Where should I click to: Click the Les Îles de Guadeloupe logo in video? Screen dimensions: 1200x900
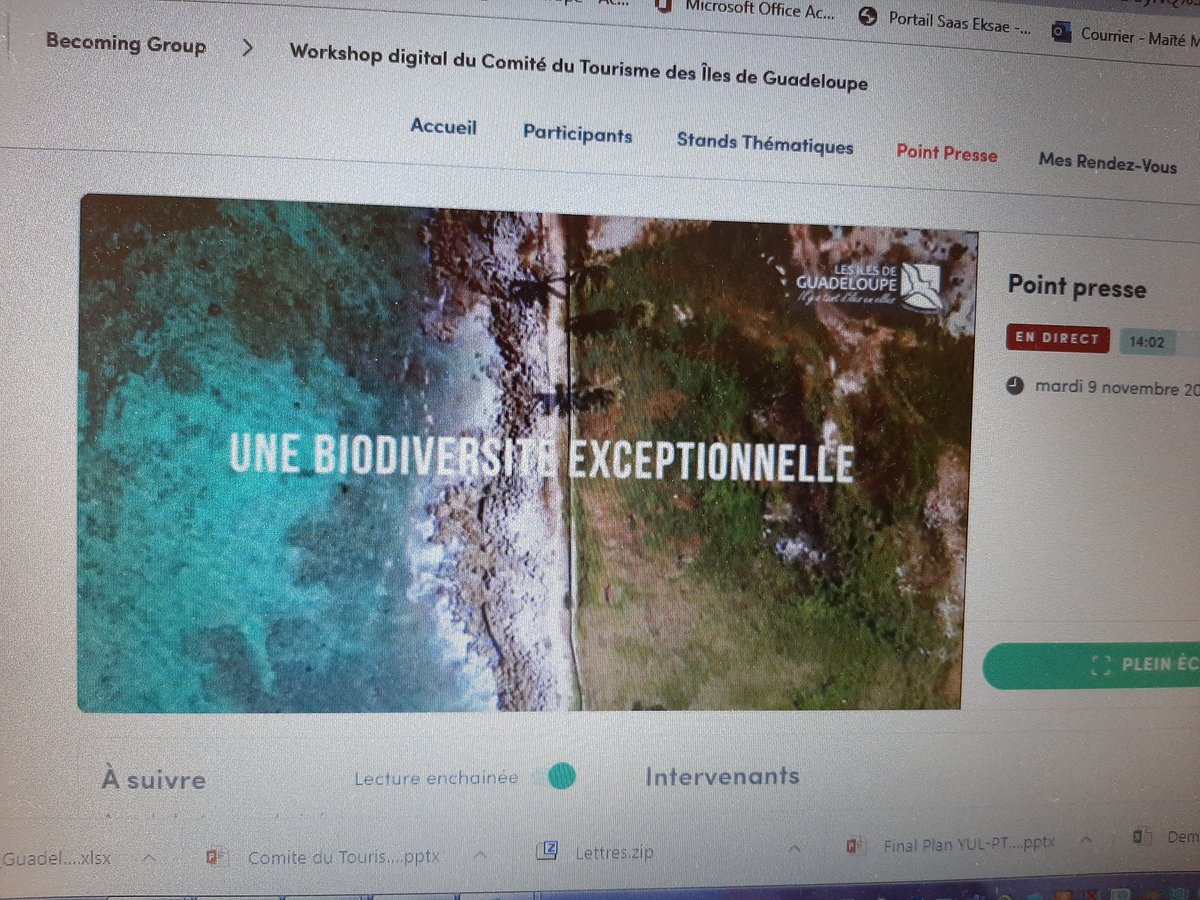(870, 285)
